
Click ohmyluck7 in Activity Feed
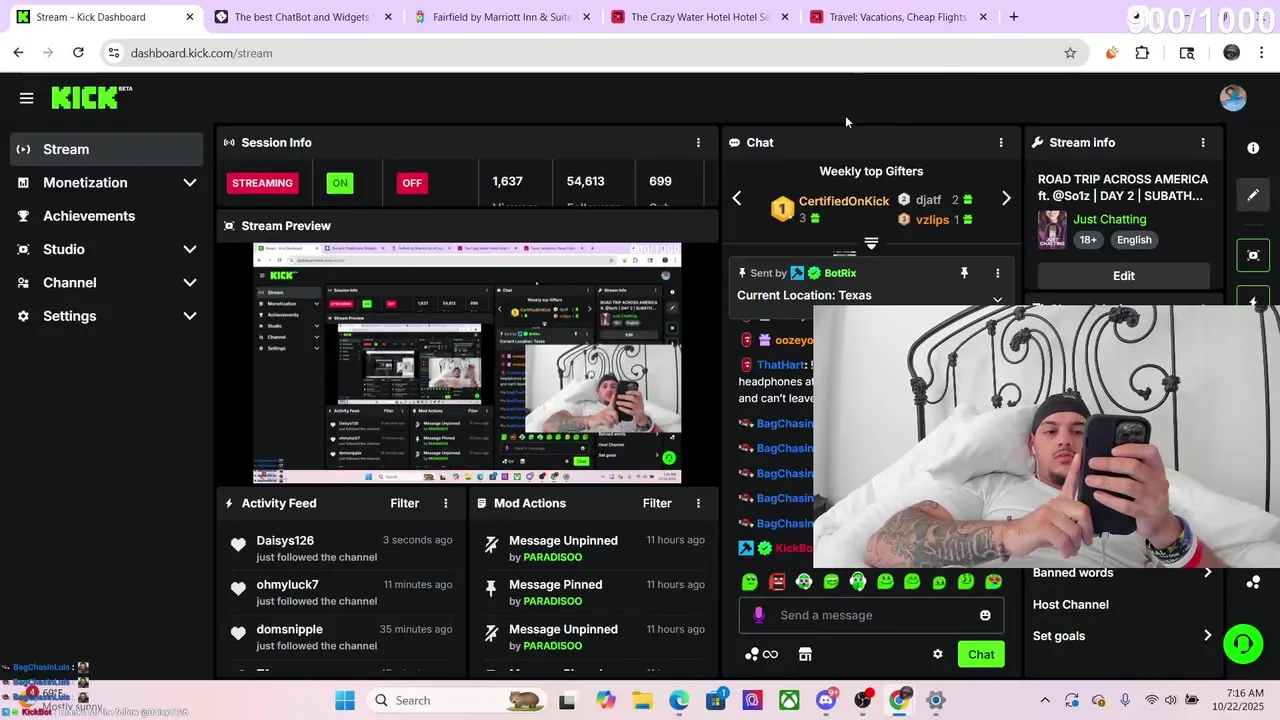[287, 585]
